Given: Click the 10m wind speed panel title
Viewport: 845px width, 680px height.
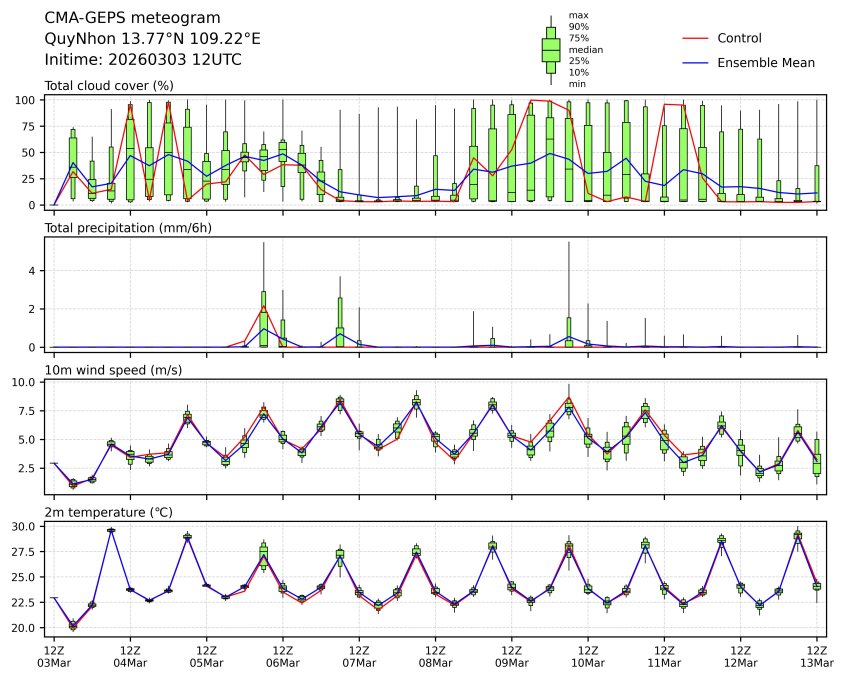Looking at the screenshot, I should point(108,371).
